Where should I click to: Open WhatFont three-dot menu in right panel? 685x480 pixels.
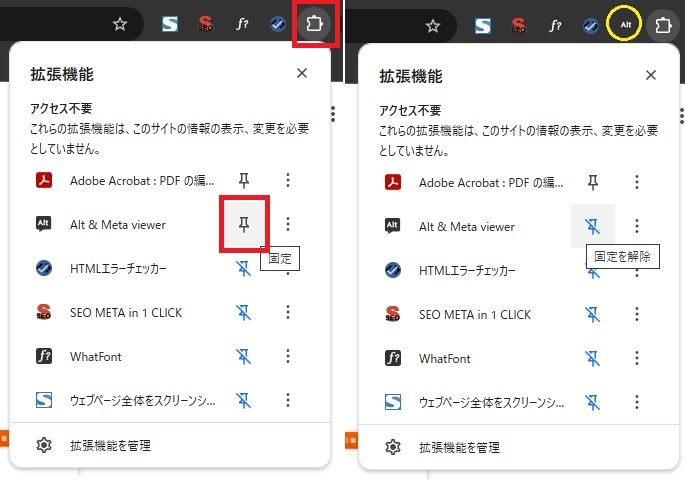click(637, 358)
